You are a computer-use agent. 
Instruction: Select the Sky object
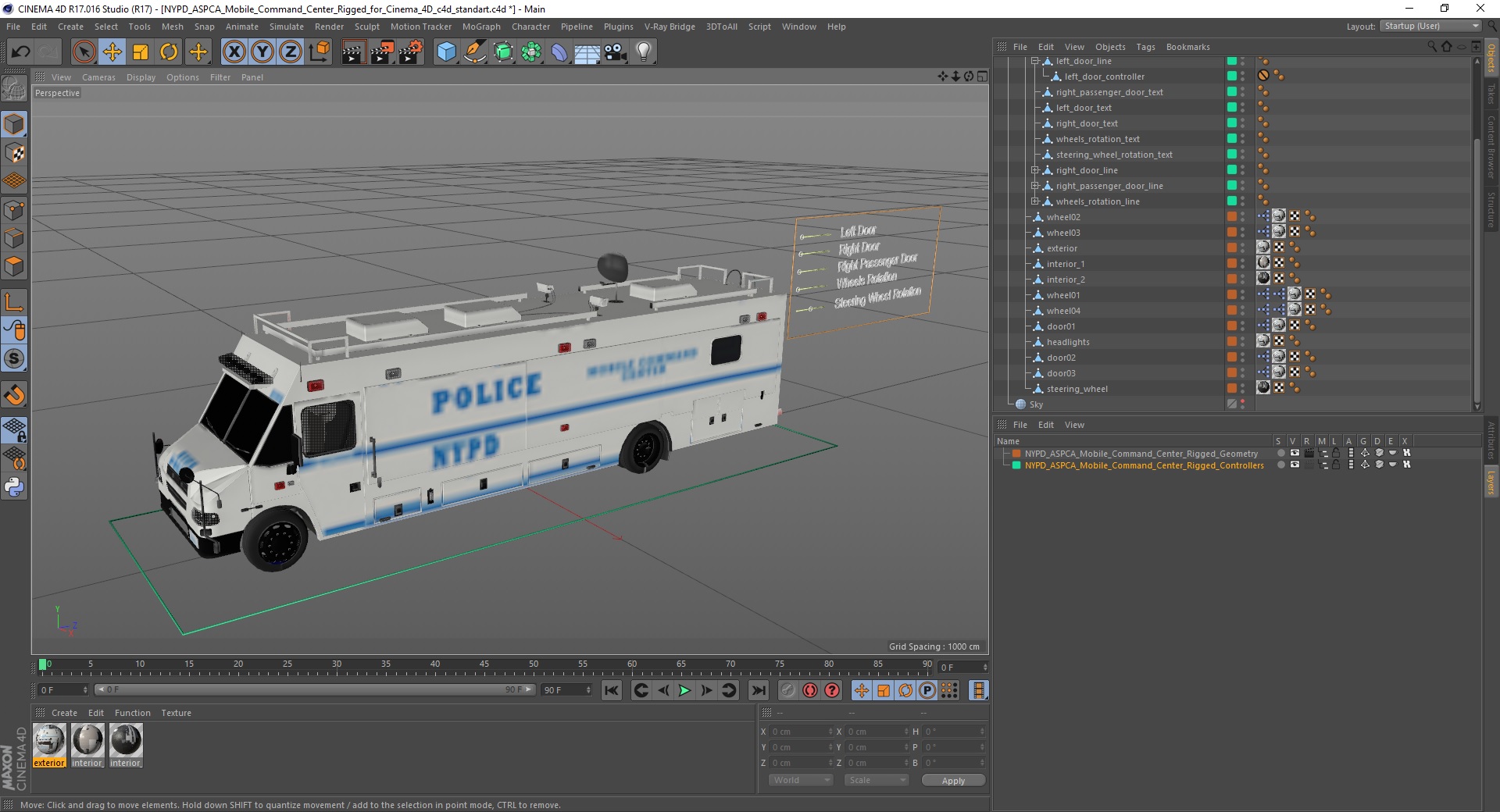point(1036,404)
